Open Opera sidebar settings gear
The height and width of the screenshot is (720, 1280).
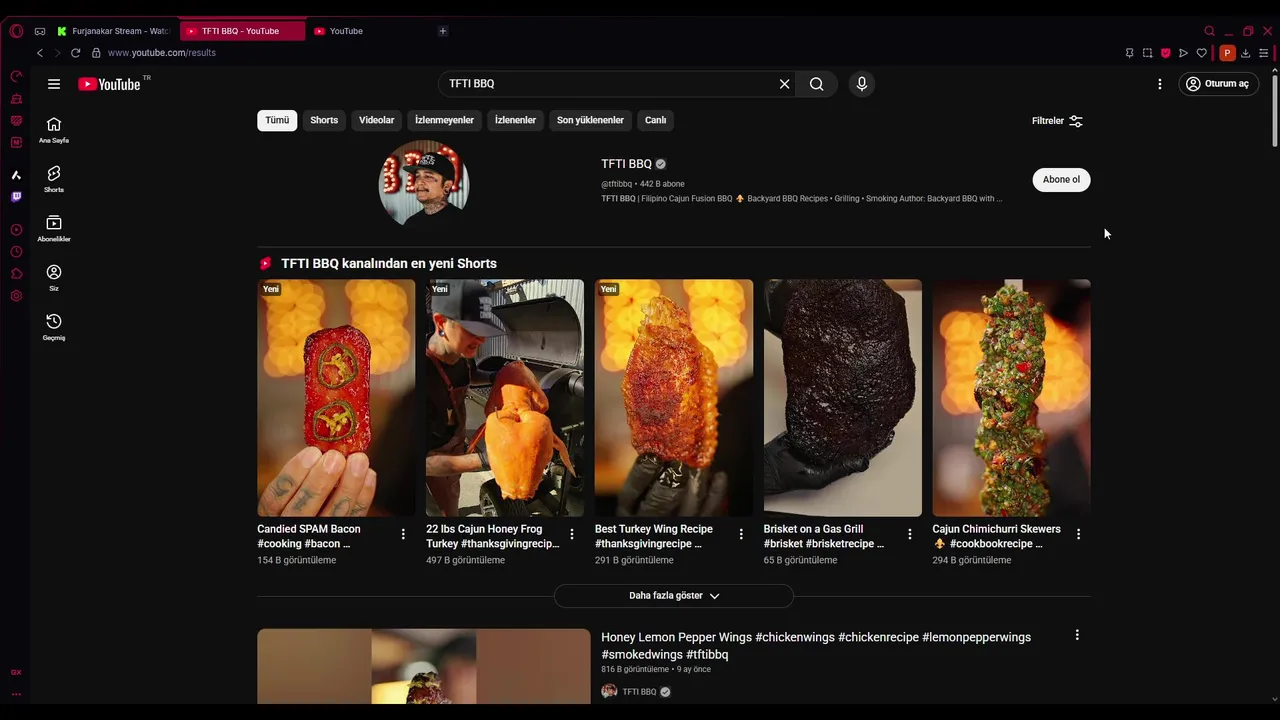tap(16, 296)
